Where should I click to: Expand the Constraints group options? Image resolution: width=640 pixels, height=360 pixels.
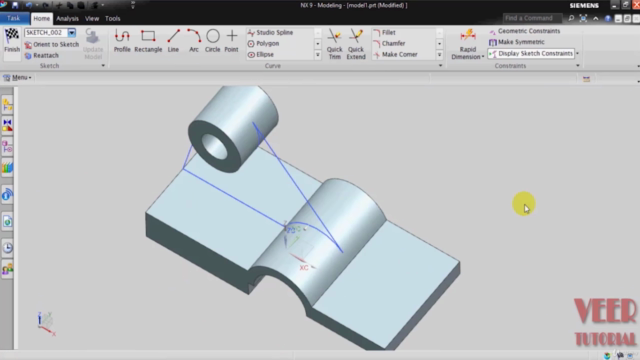(x=578, y=66)
